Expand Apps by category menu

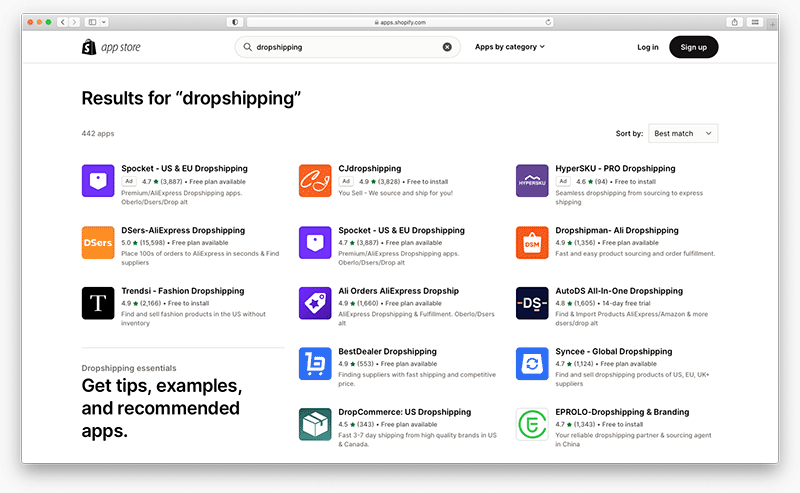point(510,46)
